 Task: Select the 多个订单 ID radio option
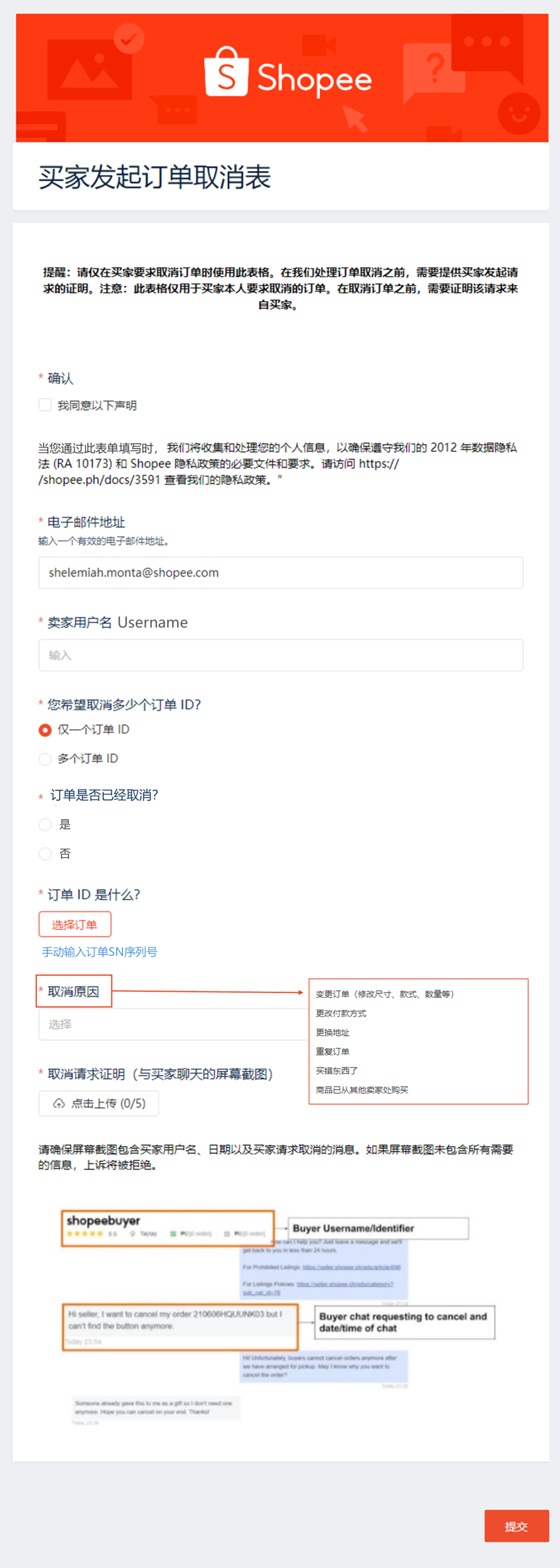(45, 759)
